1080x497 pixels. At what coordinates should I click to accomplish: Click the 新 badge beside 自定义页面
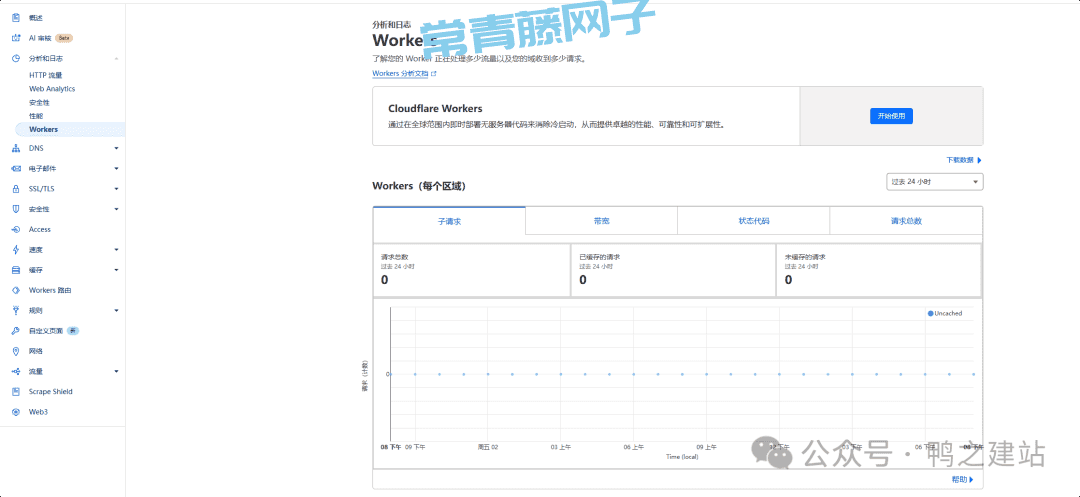(73, 331)
